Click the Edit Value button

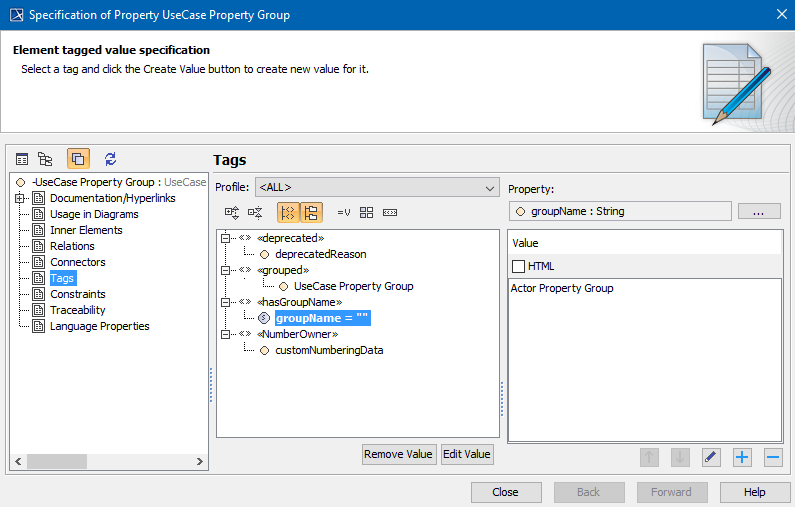tap(467, 454)
